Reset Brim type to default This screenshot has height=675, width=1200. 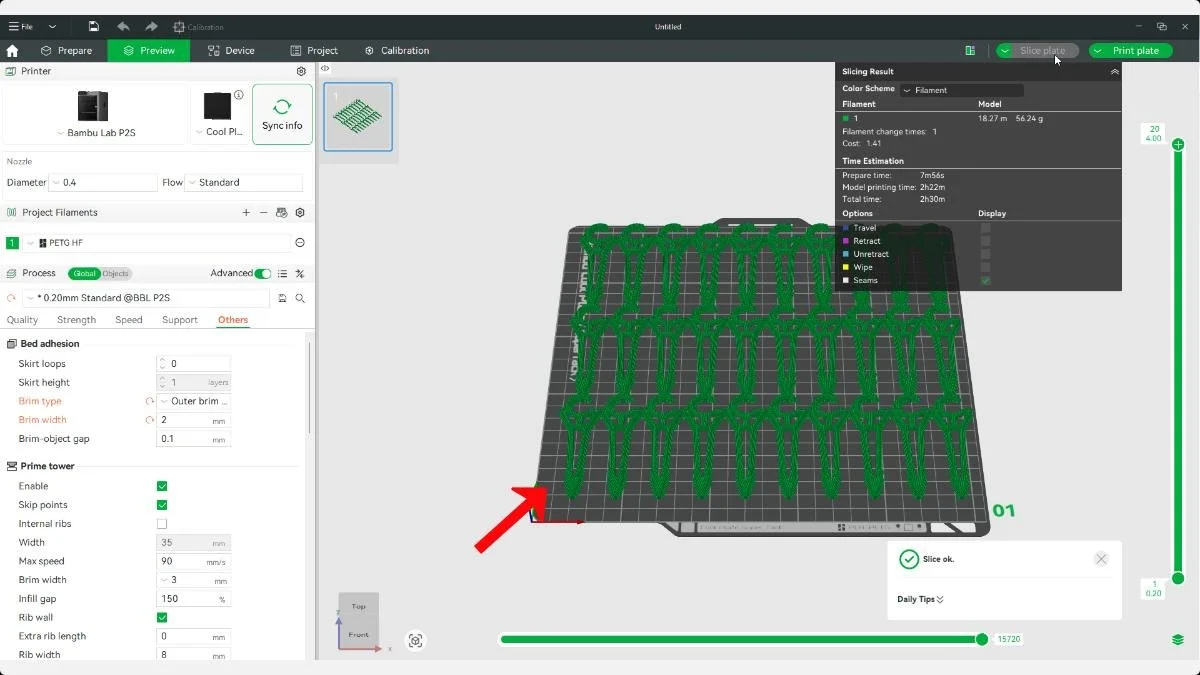pos(150,401)
